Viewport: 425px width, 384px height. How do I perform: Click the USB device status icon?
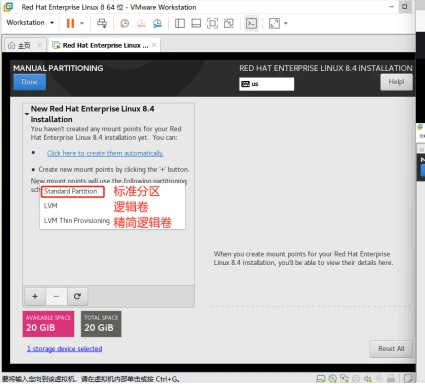click(x=391, y=379)
